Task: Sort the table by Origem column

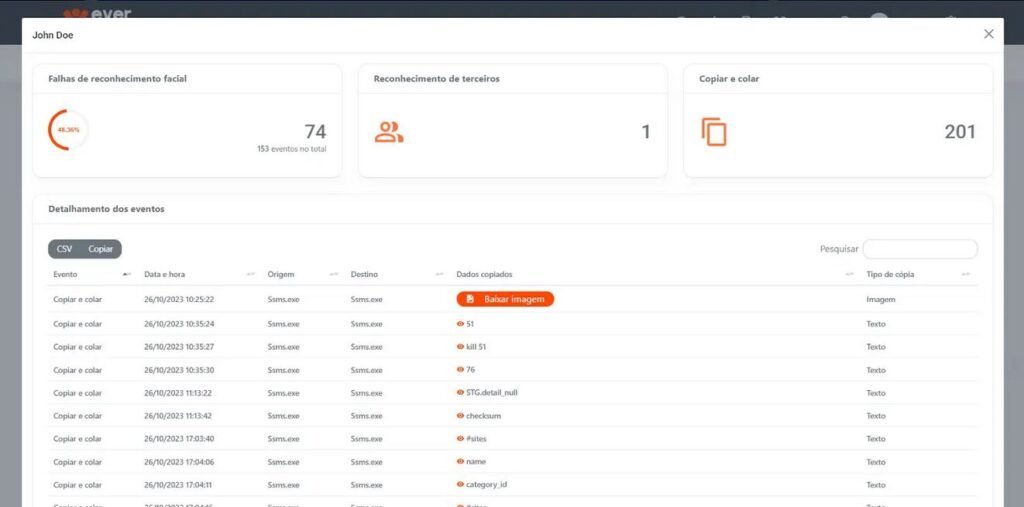Action: (x=300, y=274)
